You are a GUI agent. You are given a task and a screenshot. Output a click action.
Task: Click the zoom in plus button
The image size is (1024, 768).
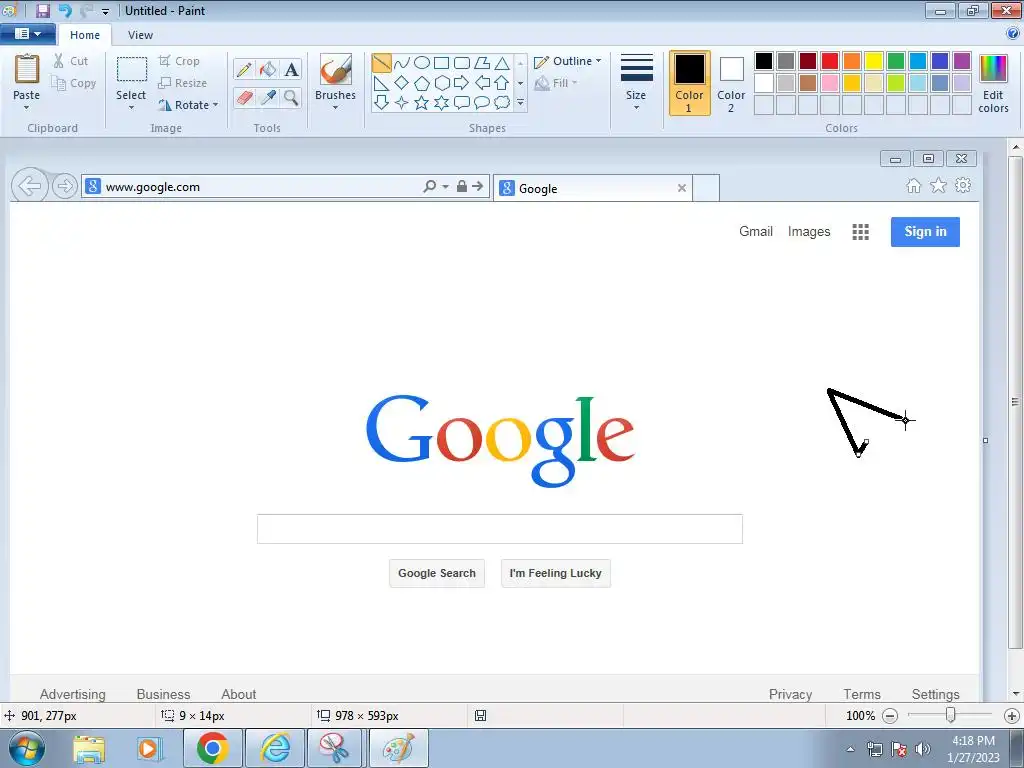[x=1012, y=716]
